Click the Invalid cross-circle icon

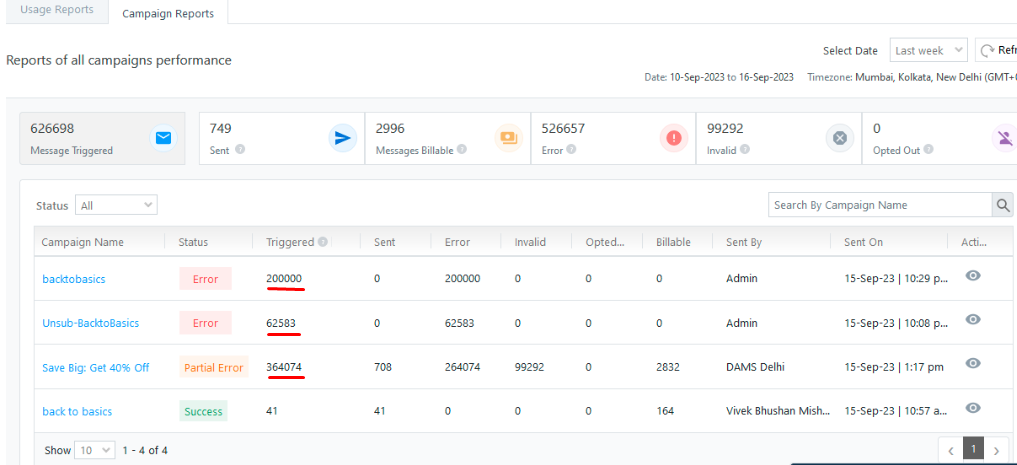tap(840, 138)
